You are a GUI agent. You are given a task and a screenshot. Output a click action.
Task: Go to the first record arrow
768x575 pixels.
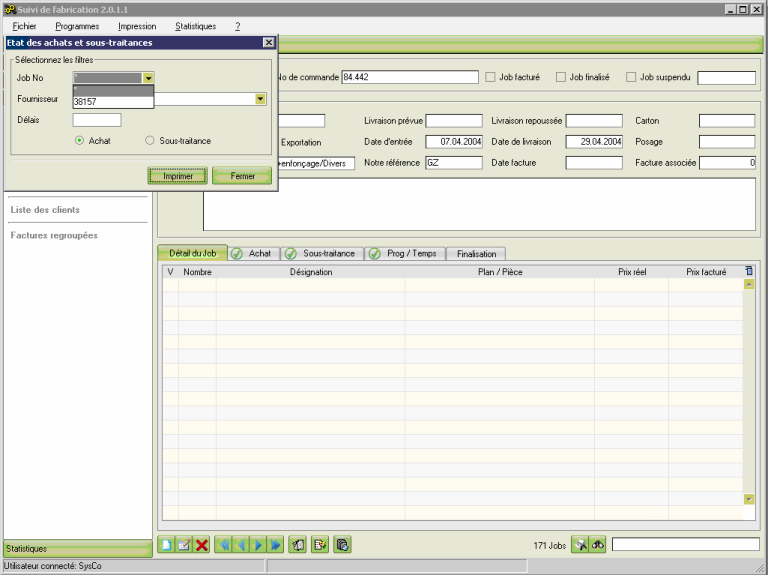coord(223,545)
